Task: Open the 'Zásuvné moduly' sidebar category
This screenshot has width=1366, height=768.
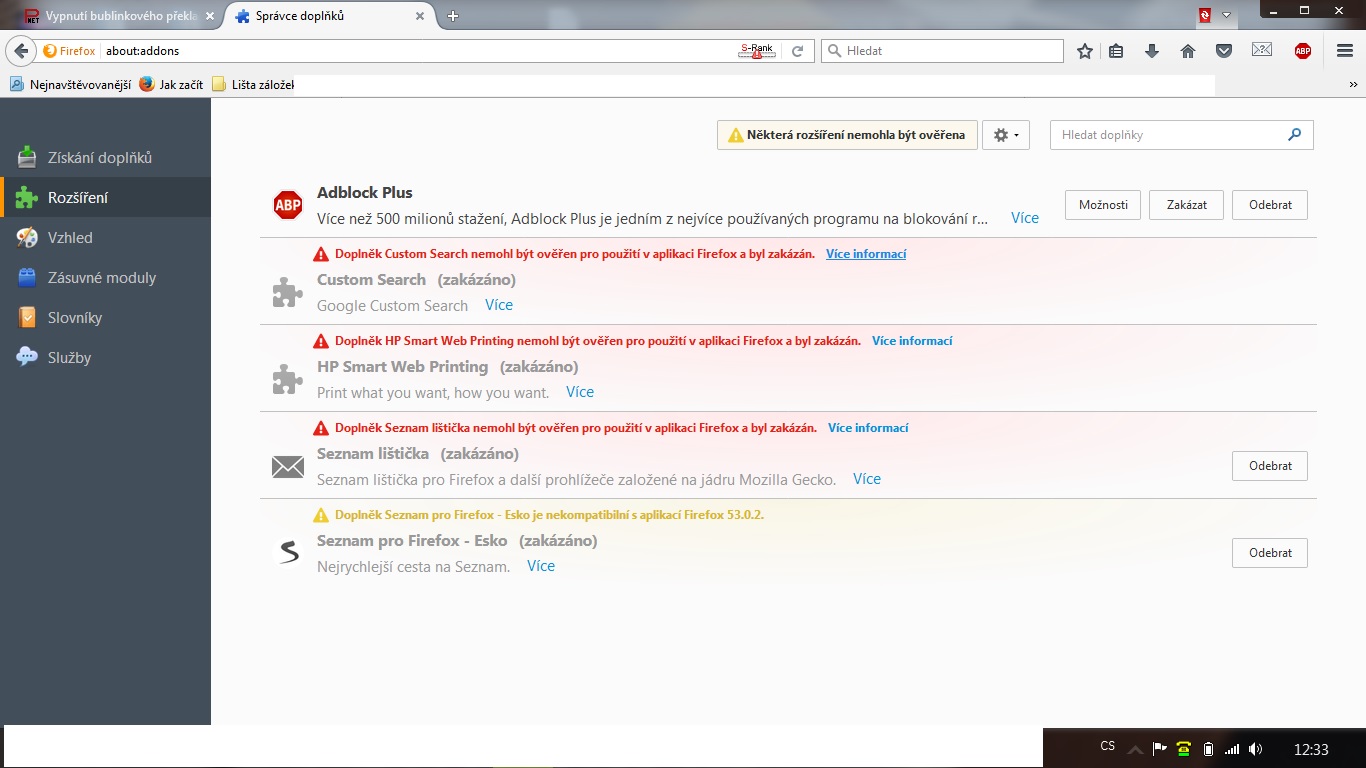Action: coord(105,278)
